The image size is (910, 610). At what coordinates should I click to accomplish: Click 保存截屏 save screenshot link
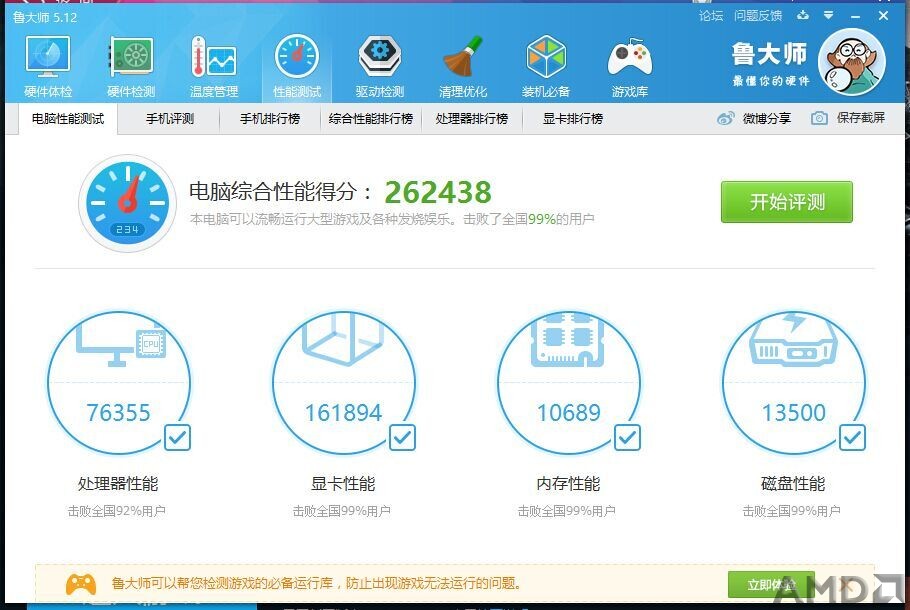[861, 118]
